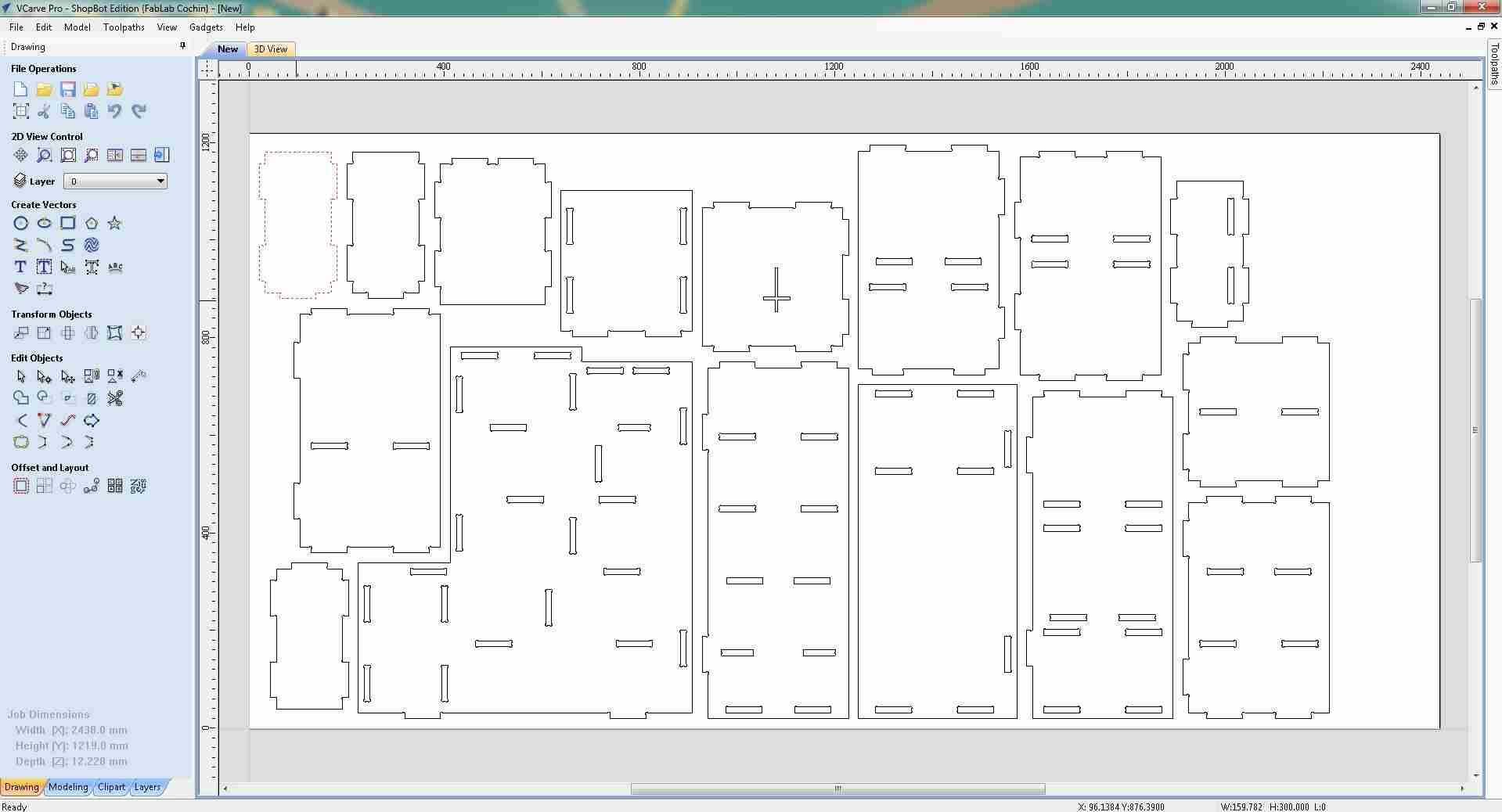Open the Toolpaths menu
Viewport: 1502px width, 812px height.
coord(123,27)
